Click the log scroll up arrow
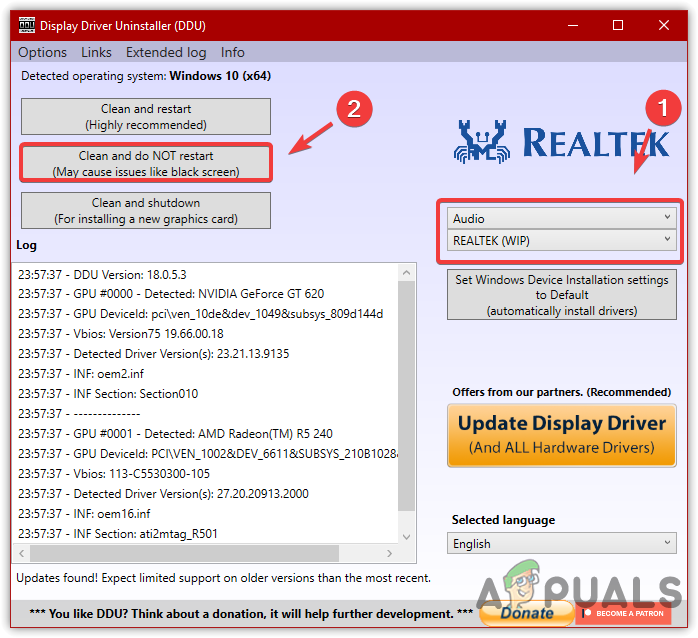Image resolution: width=698 pixels, height=638 pixels. (x=406, y=272)
